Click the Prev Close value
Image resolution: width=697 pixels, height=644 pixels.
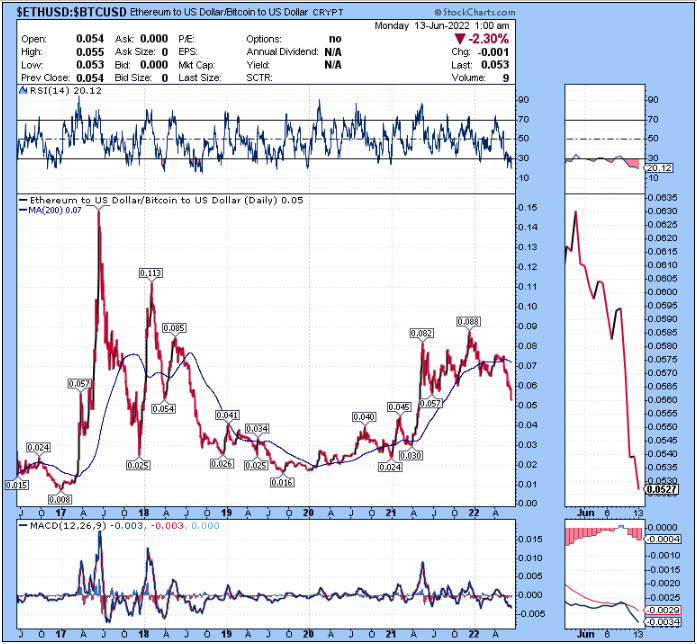tap(90, 78)
